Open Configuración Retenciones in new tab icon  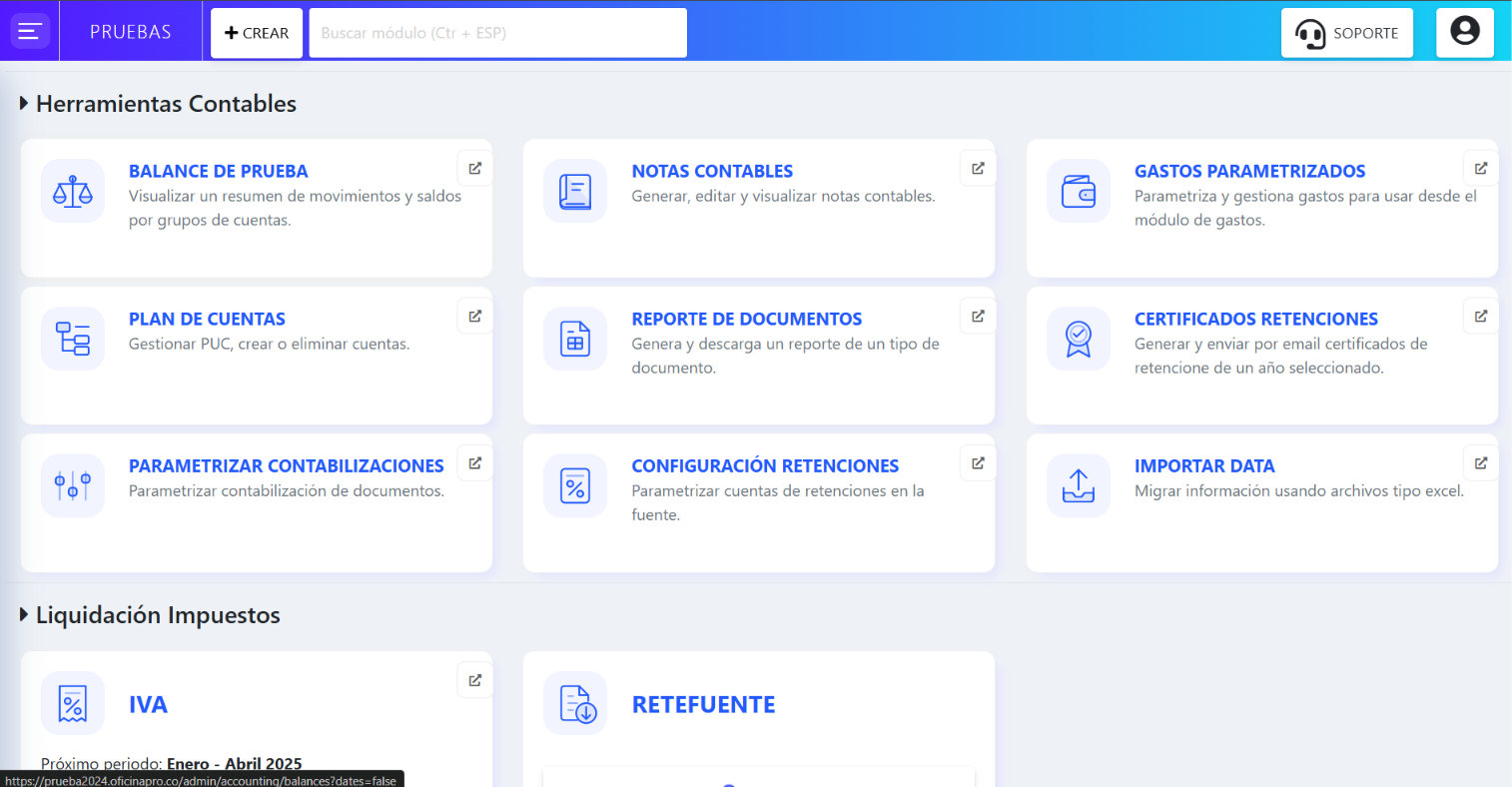pos(978,462)
